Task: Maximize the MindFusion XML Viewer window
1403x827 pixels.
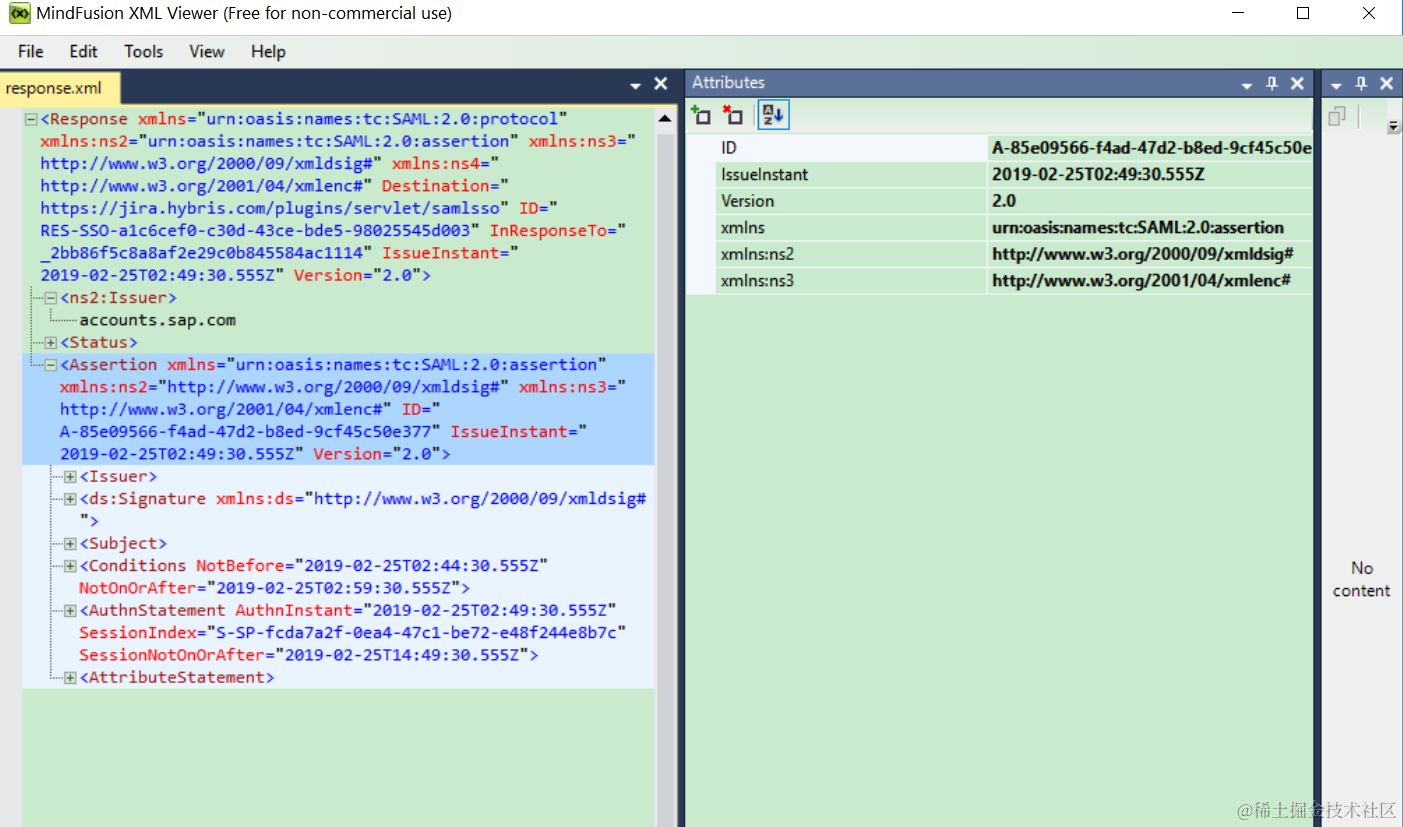Action: point(1302,14)
